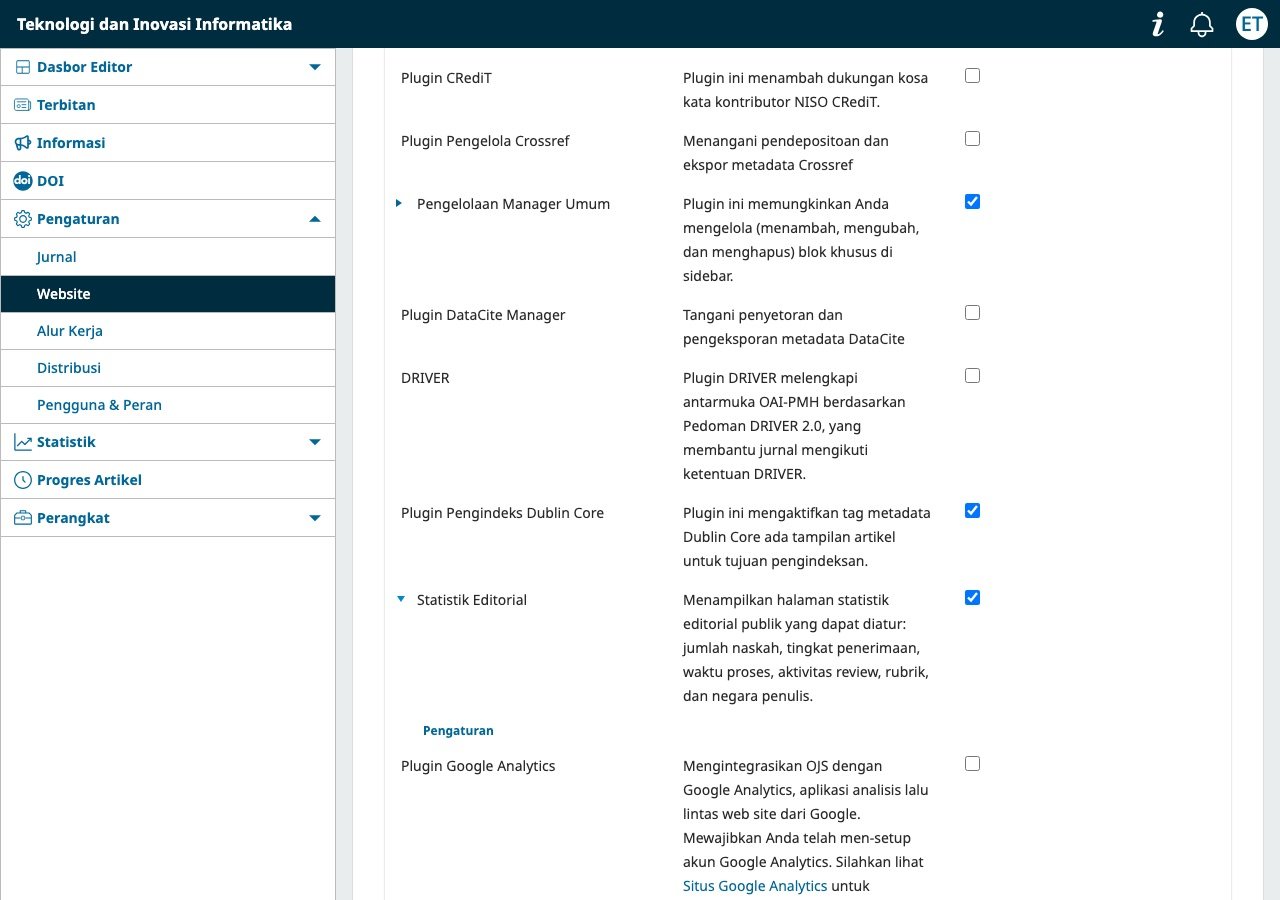Click the Terbitan menu label
The image size is (1280, 900).
[66, 105]
